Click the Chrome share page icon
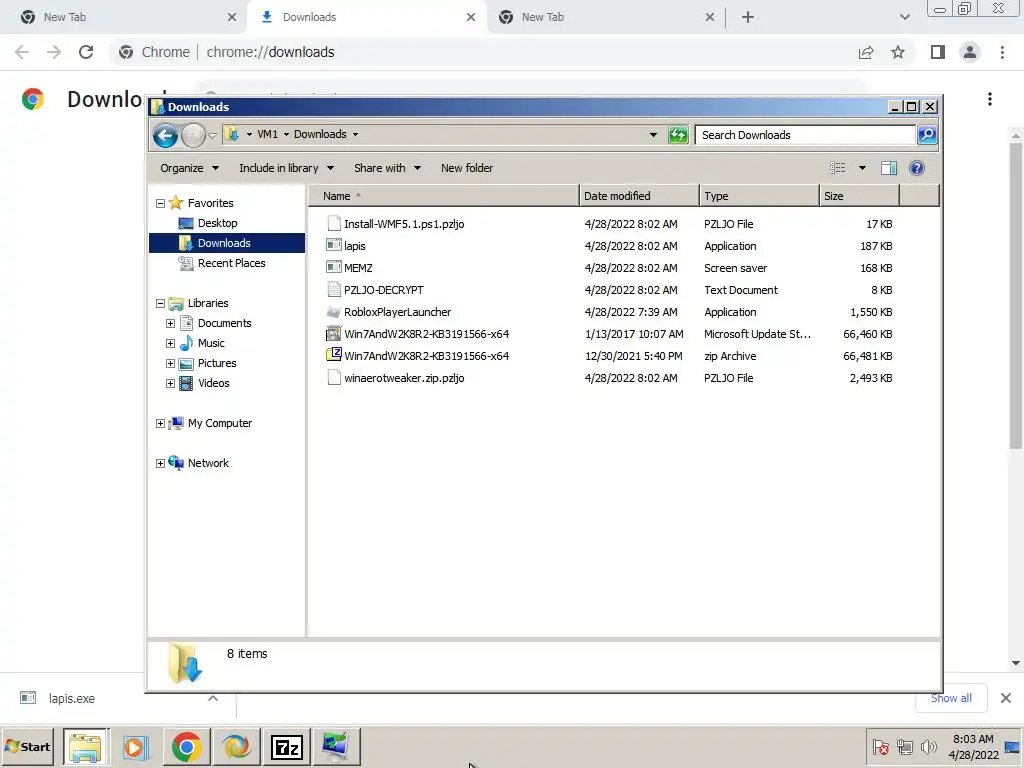Viewport: 1024px width, 768px height. coord(866,52)
